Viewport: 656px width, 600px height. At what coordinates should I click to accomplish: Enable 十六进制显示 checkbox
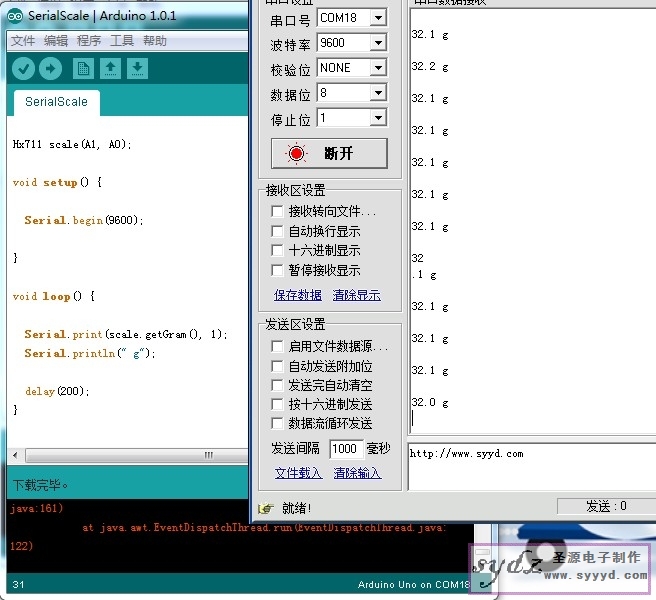pyautogui.click(x=277, y=250)
